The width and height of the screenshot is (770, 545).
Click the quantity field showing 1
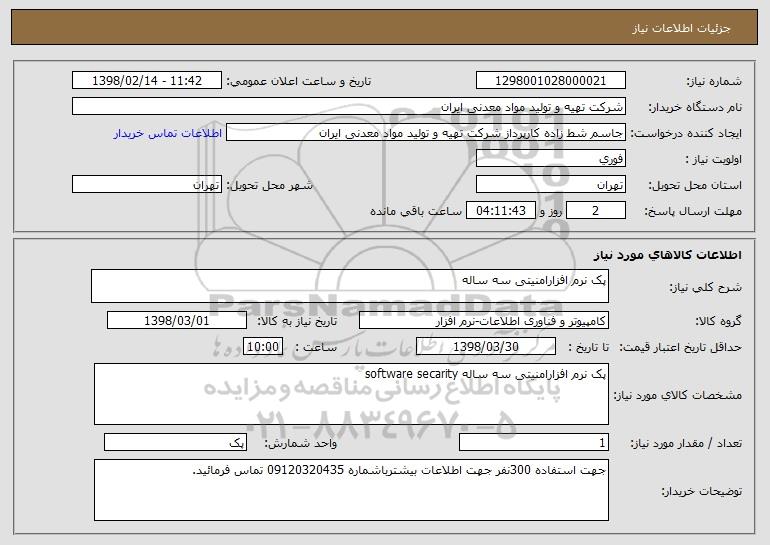(534, 442)
